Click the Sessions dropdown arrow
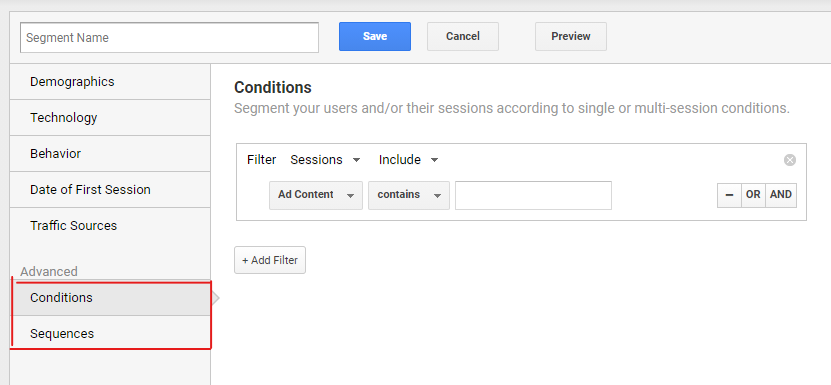The image size is (831, 385). pos(357,160)
